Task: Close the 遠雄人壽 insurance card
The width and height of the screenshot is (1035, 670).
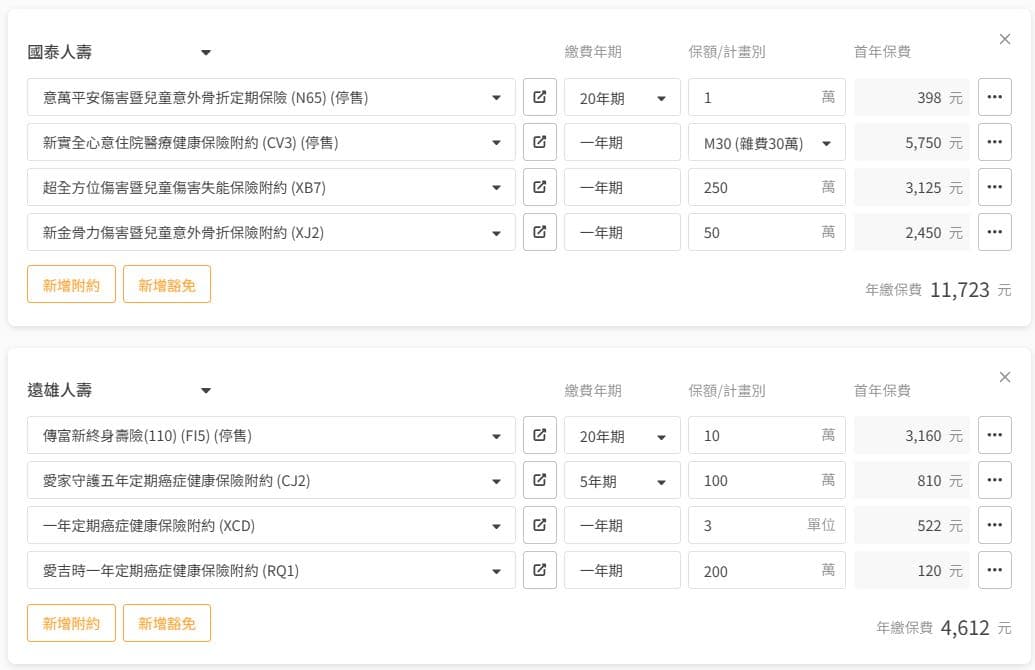Action: click(1005, 377)
